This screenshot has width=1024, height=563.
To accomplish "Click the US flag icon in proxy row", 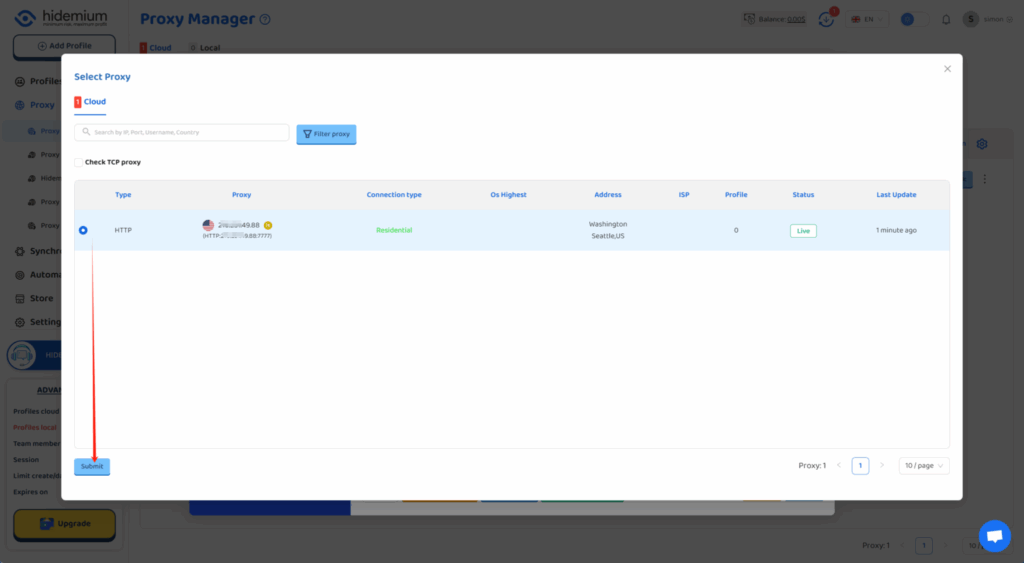I will pyautogui.click(x=208, y=225).
